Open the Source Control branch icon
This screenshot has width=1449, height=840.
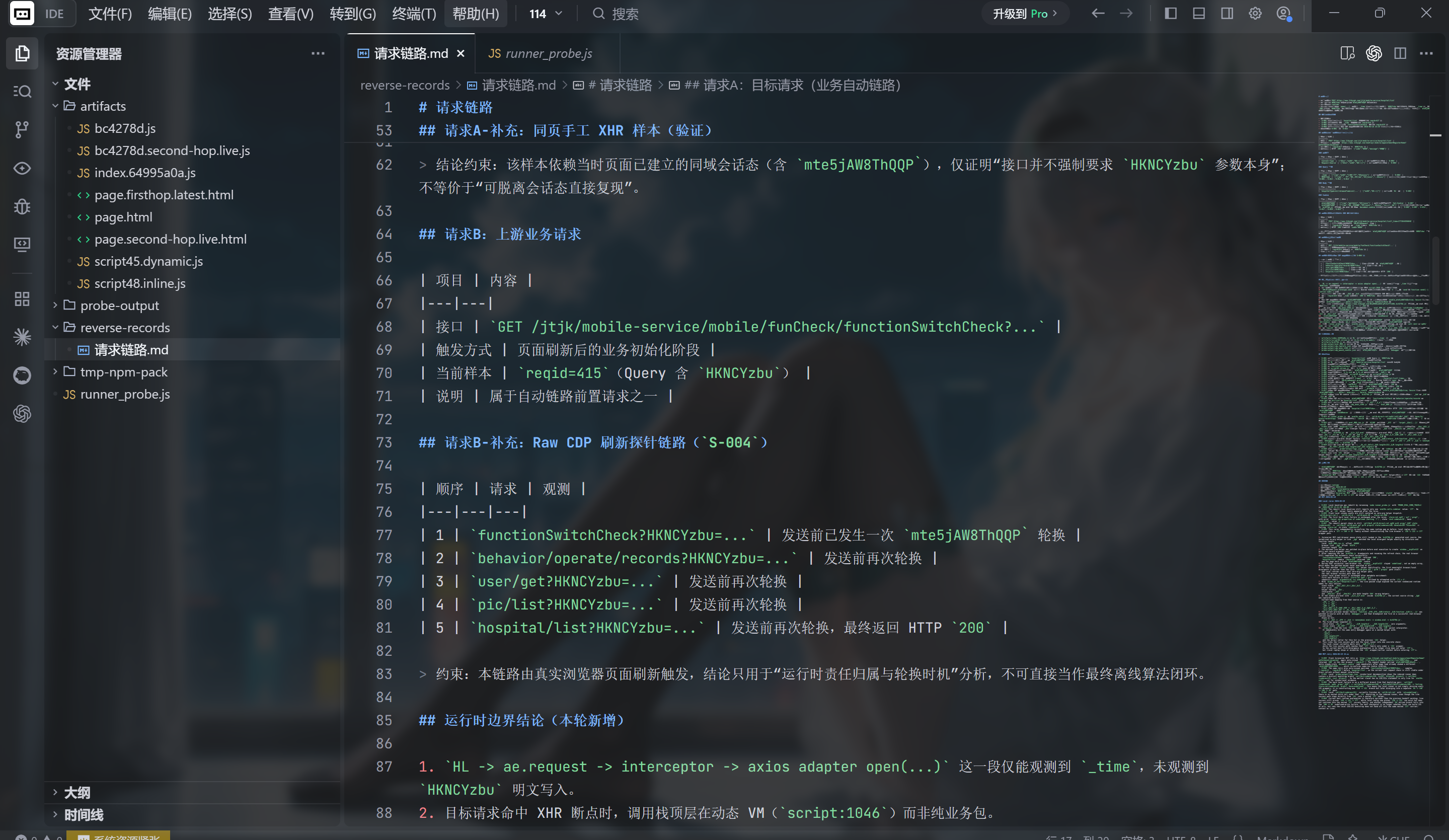click(x=22, y=129)
